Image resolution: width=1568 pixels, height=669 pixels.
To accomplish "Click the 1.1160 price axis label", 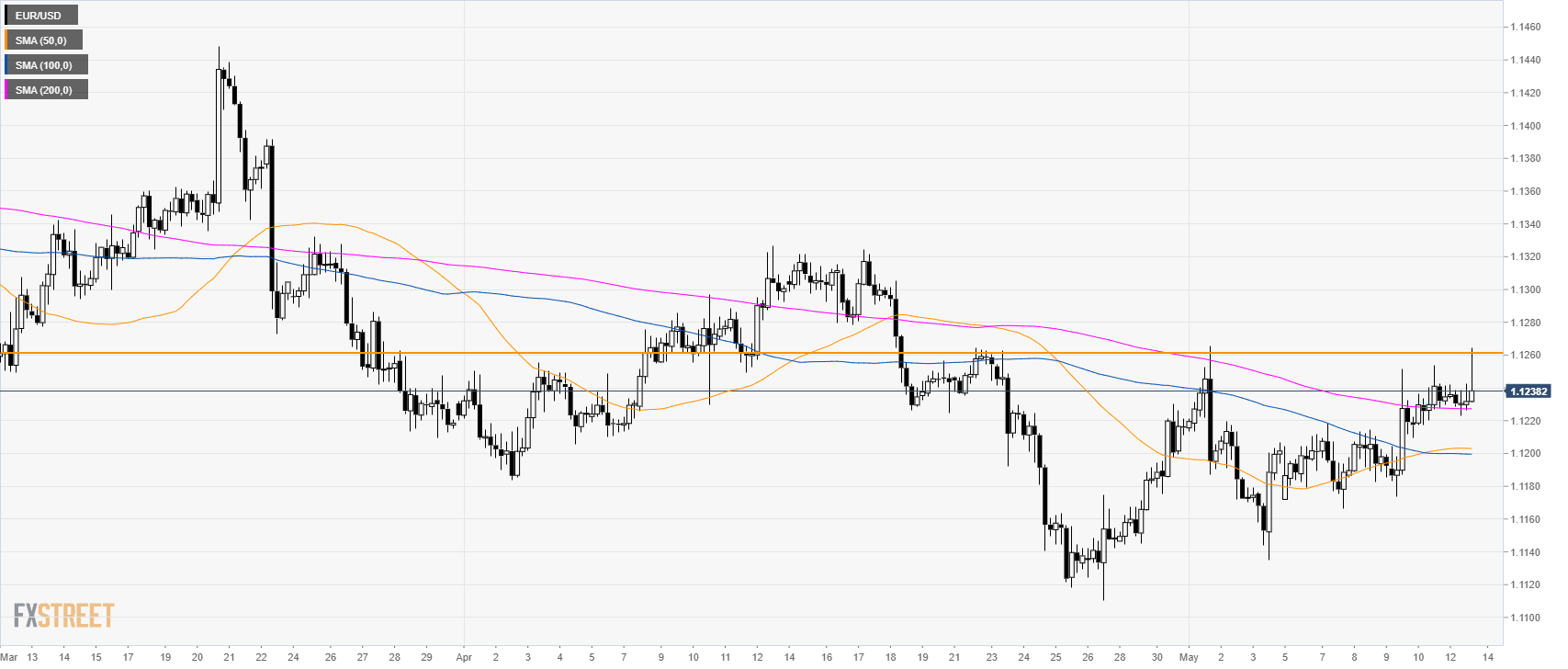I will (1526, 519).
